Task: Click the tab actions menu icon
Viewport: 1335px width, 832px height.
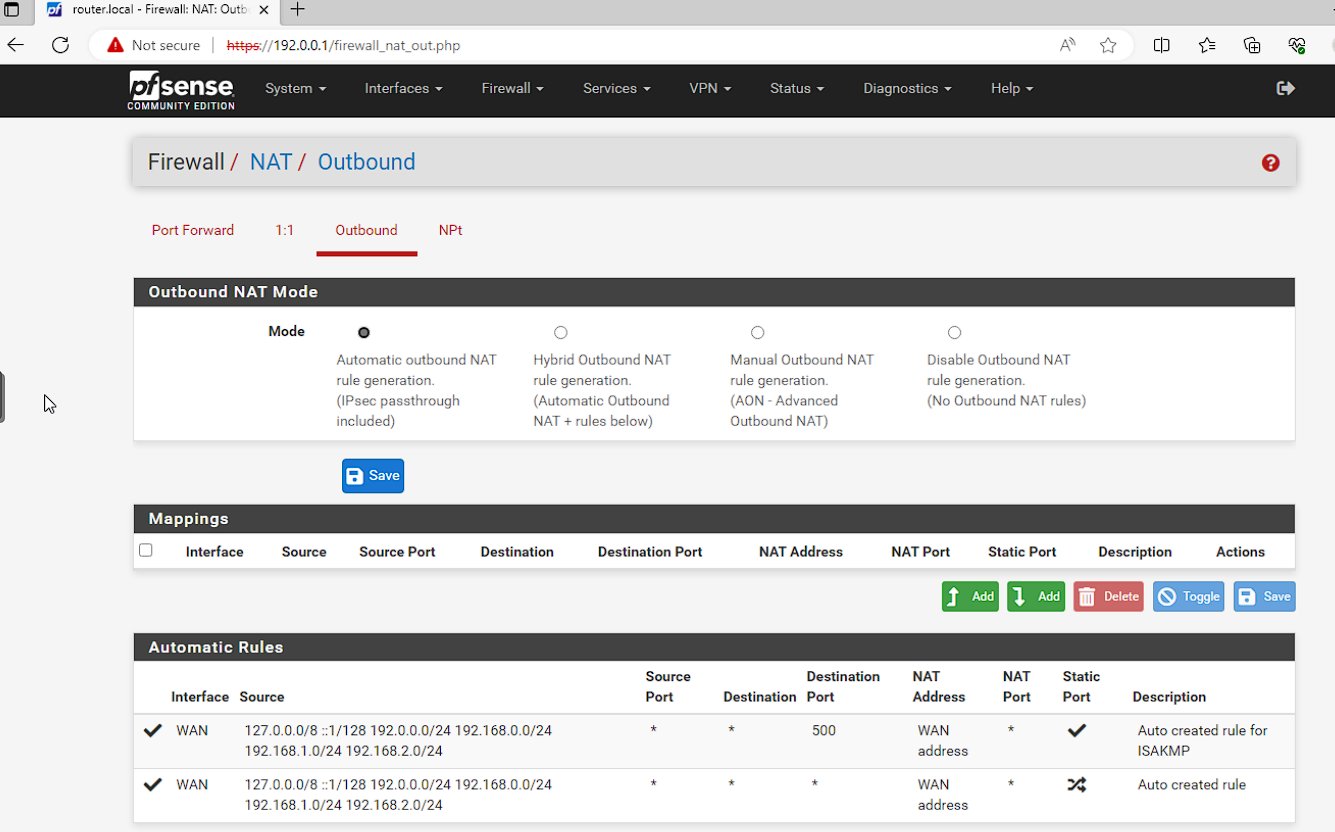Action: (x=12, y=10)
